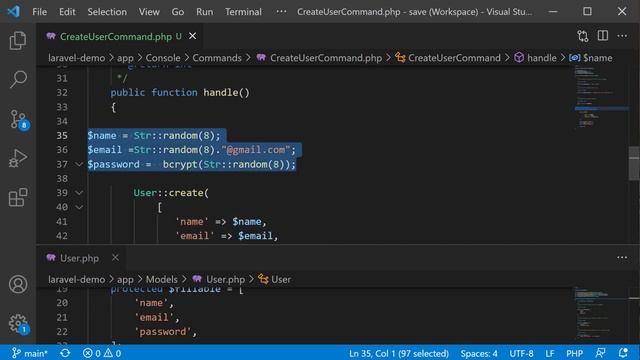Change encoding via UTF-8 status item
Image resolution: width=640 pixels, height=360 pixels.
pyautogui.click(x=521, y=353)
